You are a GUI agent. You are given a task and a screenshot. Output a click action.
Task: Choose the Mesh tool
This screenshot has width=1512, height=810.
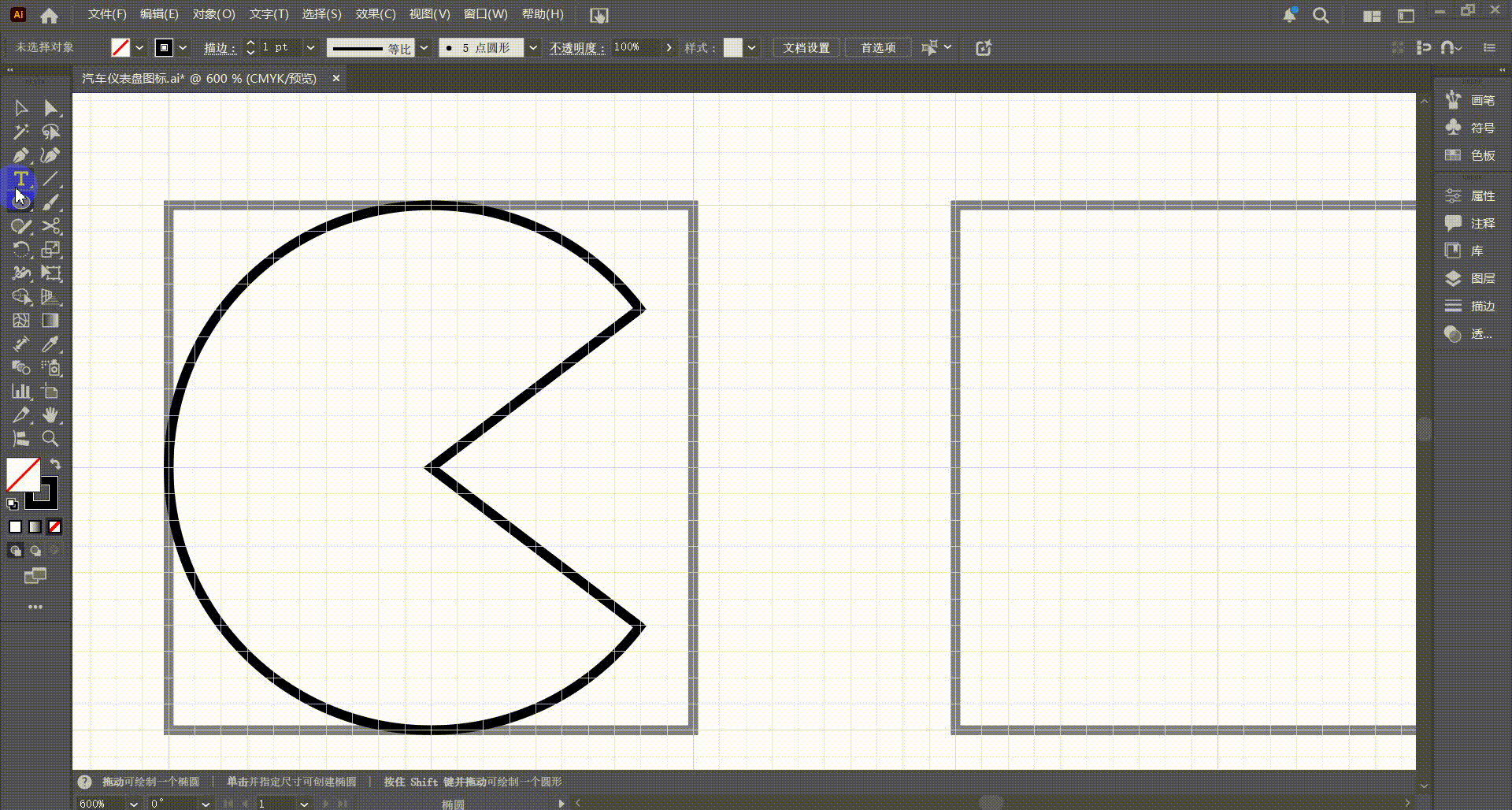tap(21, 321)
